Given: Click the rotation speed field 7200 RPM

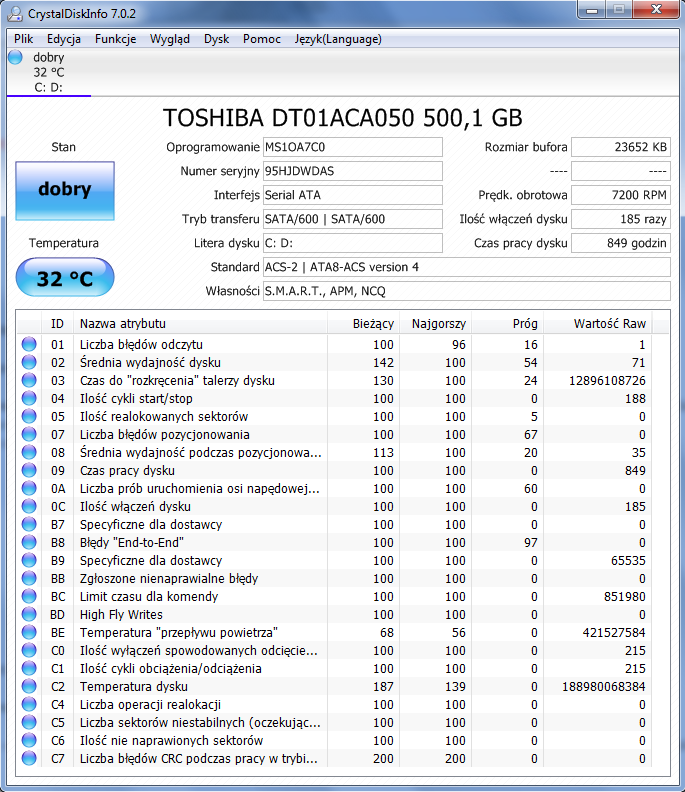Looking at the screenshot, I should click(x=621, y=195).
